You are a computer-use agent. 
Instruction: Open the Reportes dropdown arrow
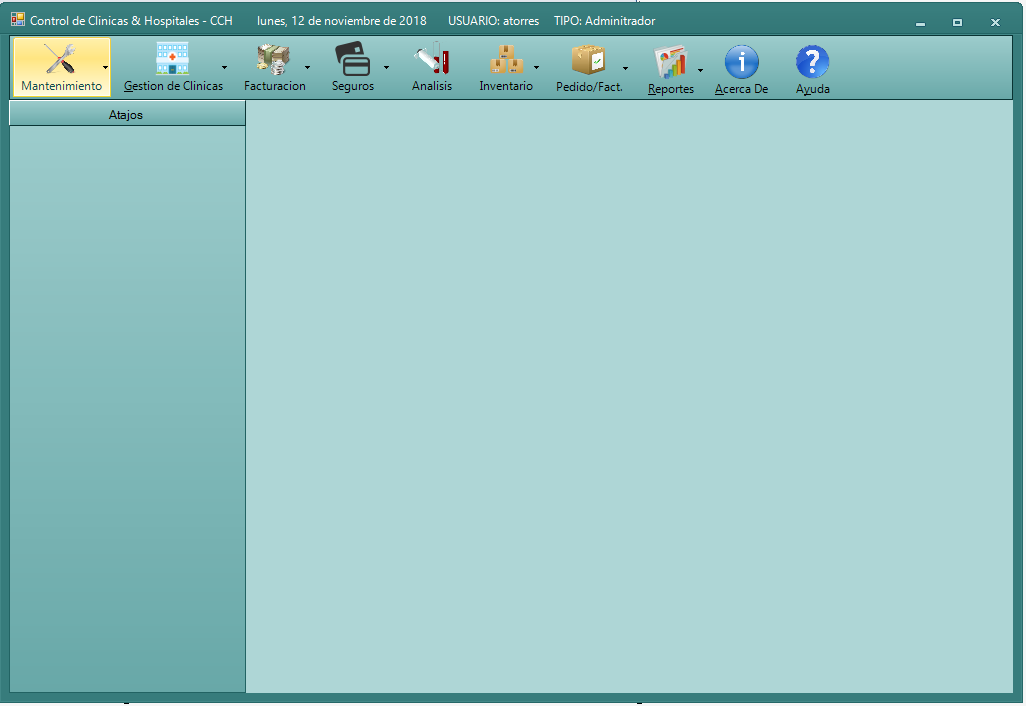(700, 70)
